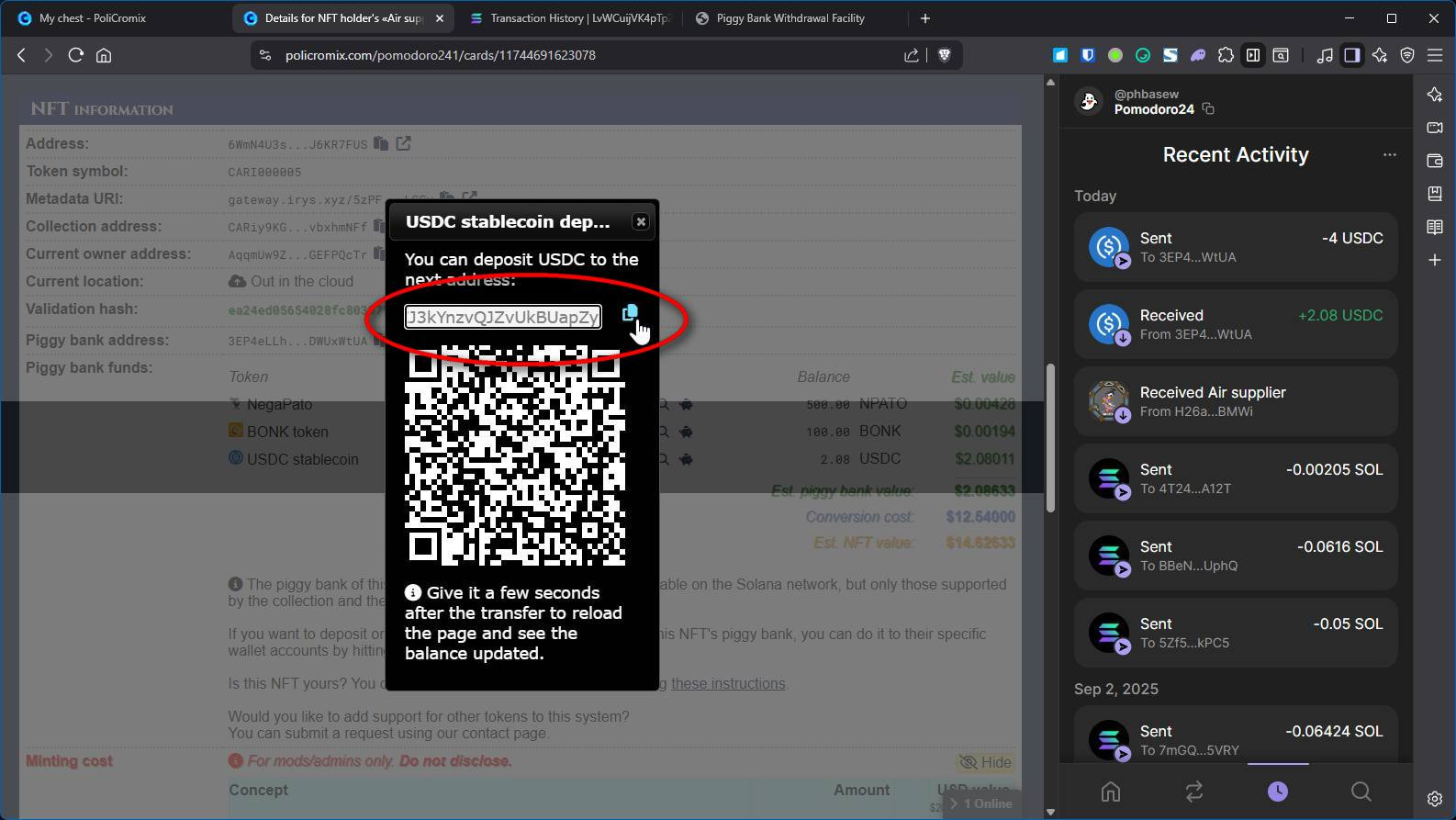Open the Extensions puzzle menu
1456x820 pixels.
point(1226,55)
